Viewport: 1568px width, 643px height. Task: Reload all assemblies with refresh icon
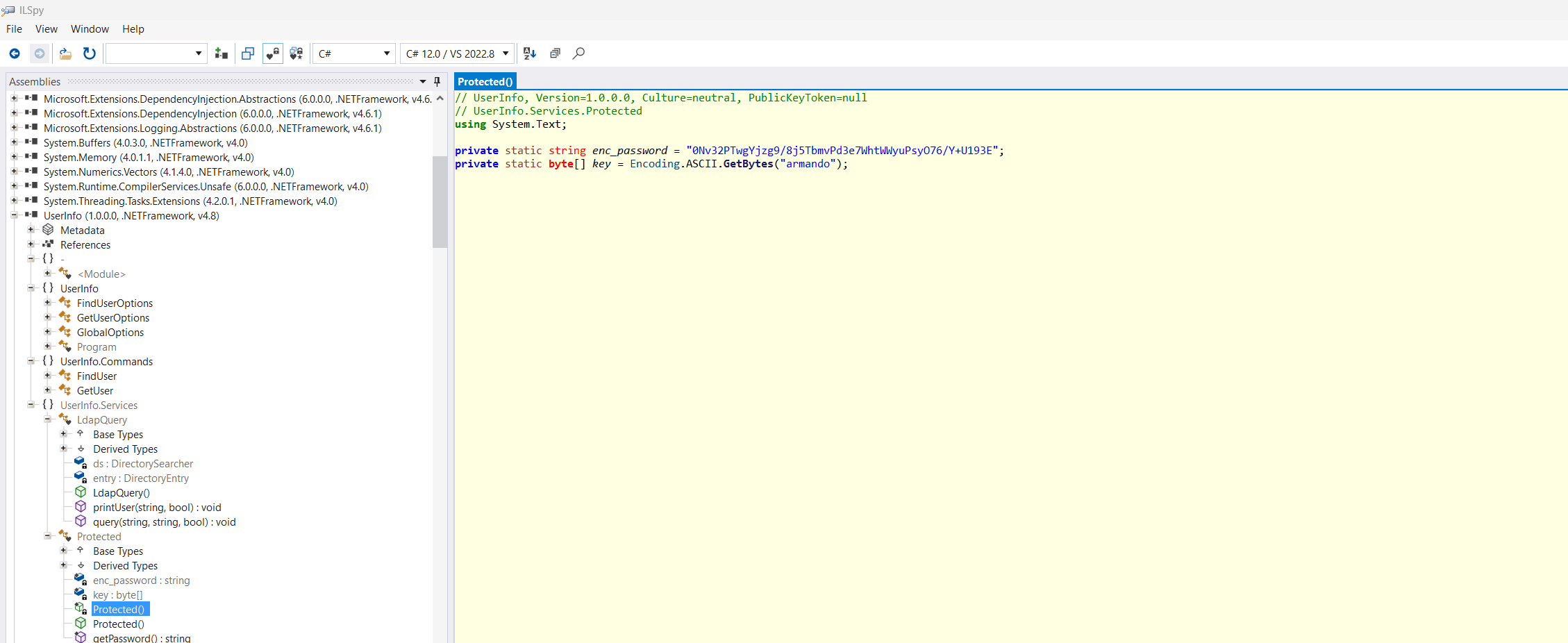(90, 53)
